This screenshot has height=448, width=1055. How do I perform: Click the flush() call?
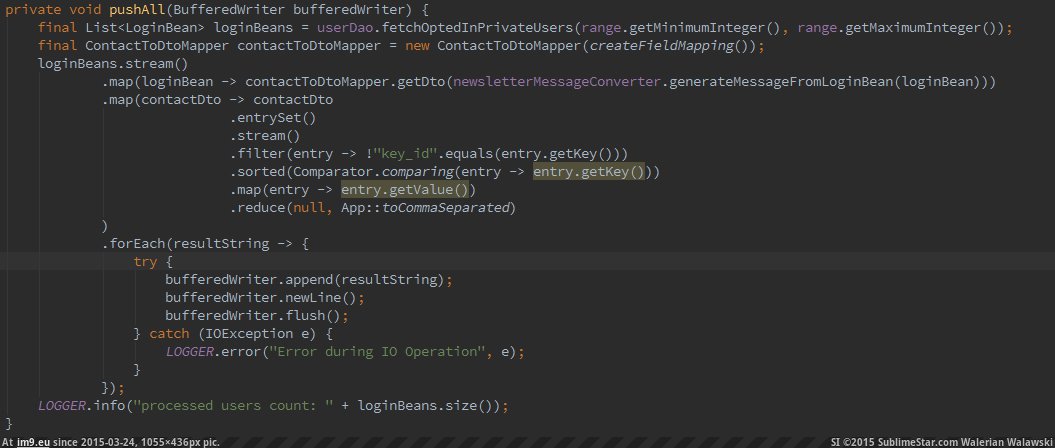tap(314, 315)
